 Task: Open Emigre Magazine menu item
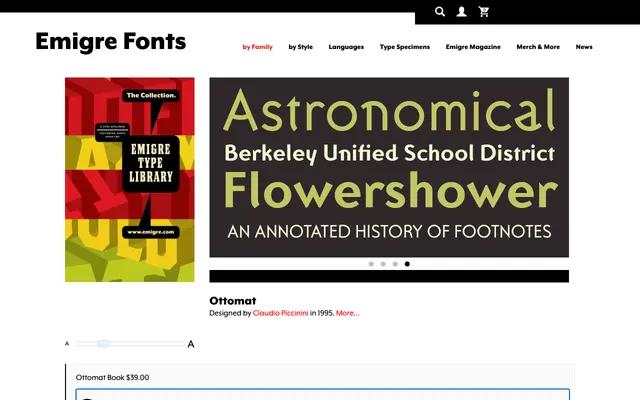[473, 47]
